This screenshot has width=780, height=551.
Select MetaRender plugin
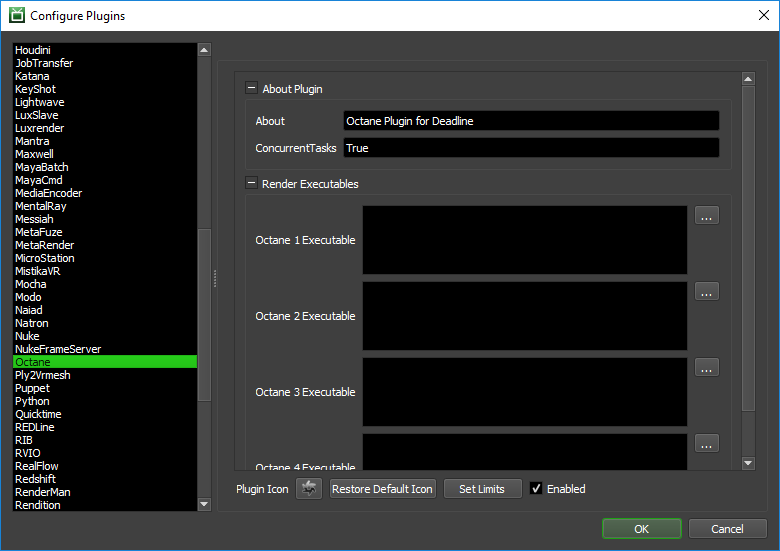(105, 245)
